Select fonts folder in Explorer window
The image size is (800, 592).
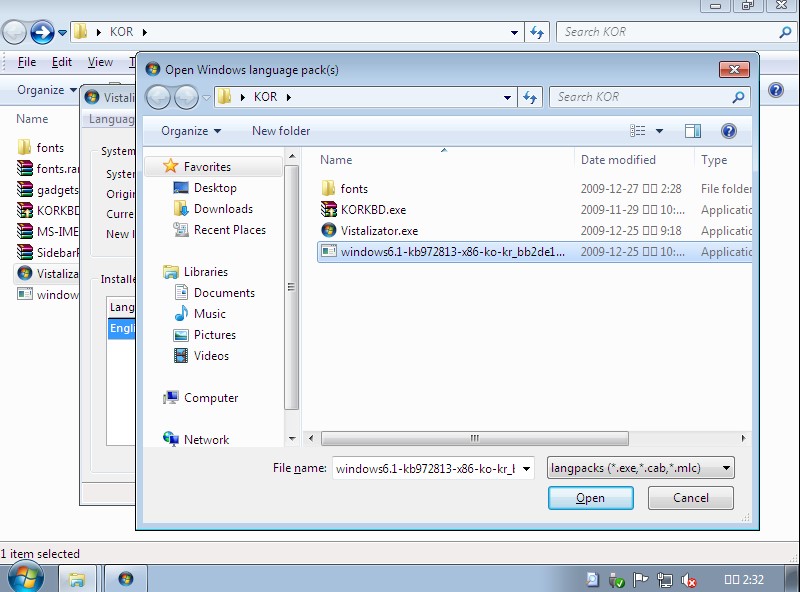pyautogui.click(x=41, y=147)
